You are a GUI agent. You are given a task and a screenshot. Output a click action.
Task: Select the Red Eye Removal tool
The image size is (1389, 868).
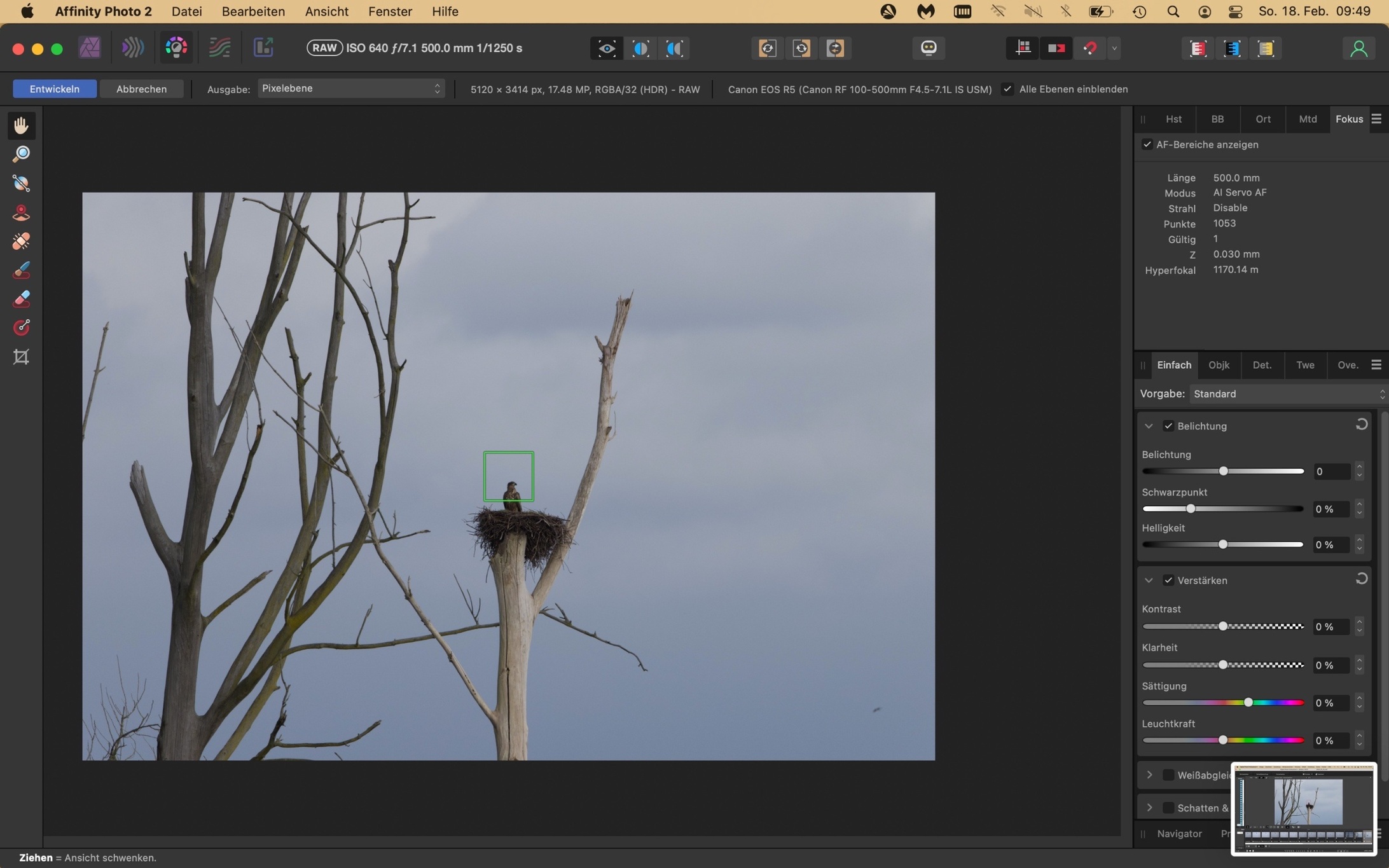point(21,212)
